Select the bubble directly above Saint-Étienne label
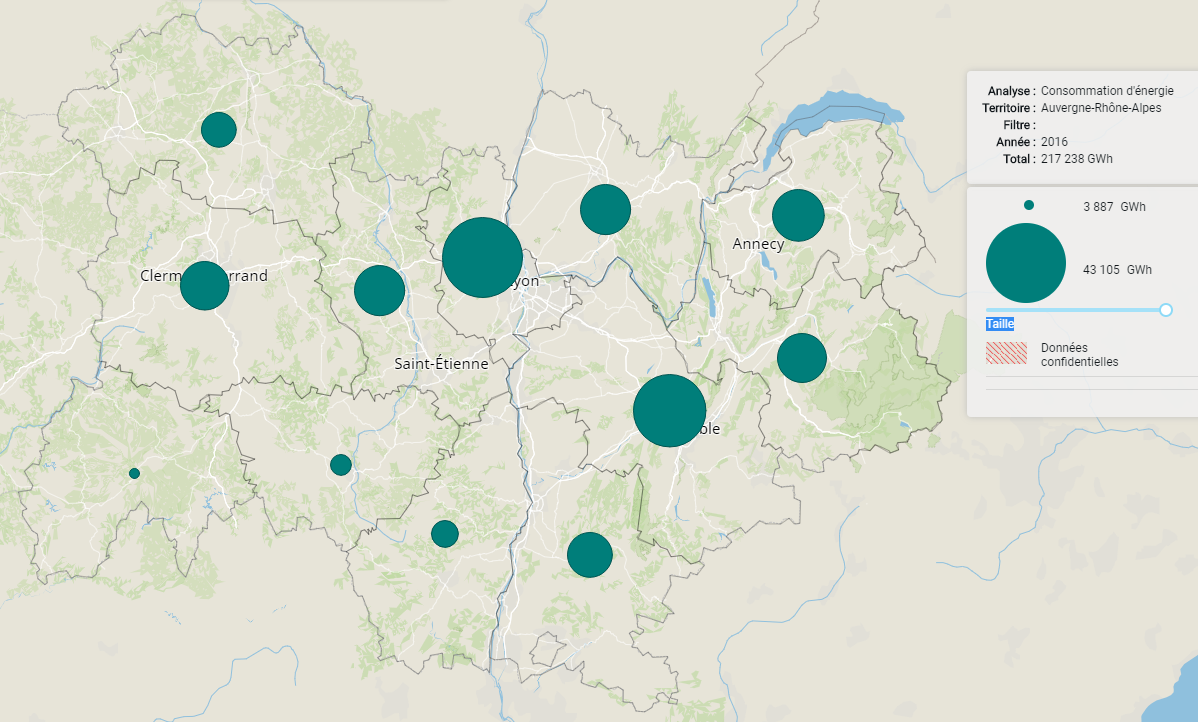Viewport: 1198px width, 722px height. [x=379, y=291]
